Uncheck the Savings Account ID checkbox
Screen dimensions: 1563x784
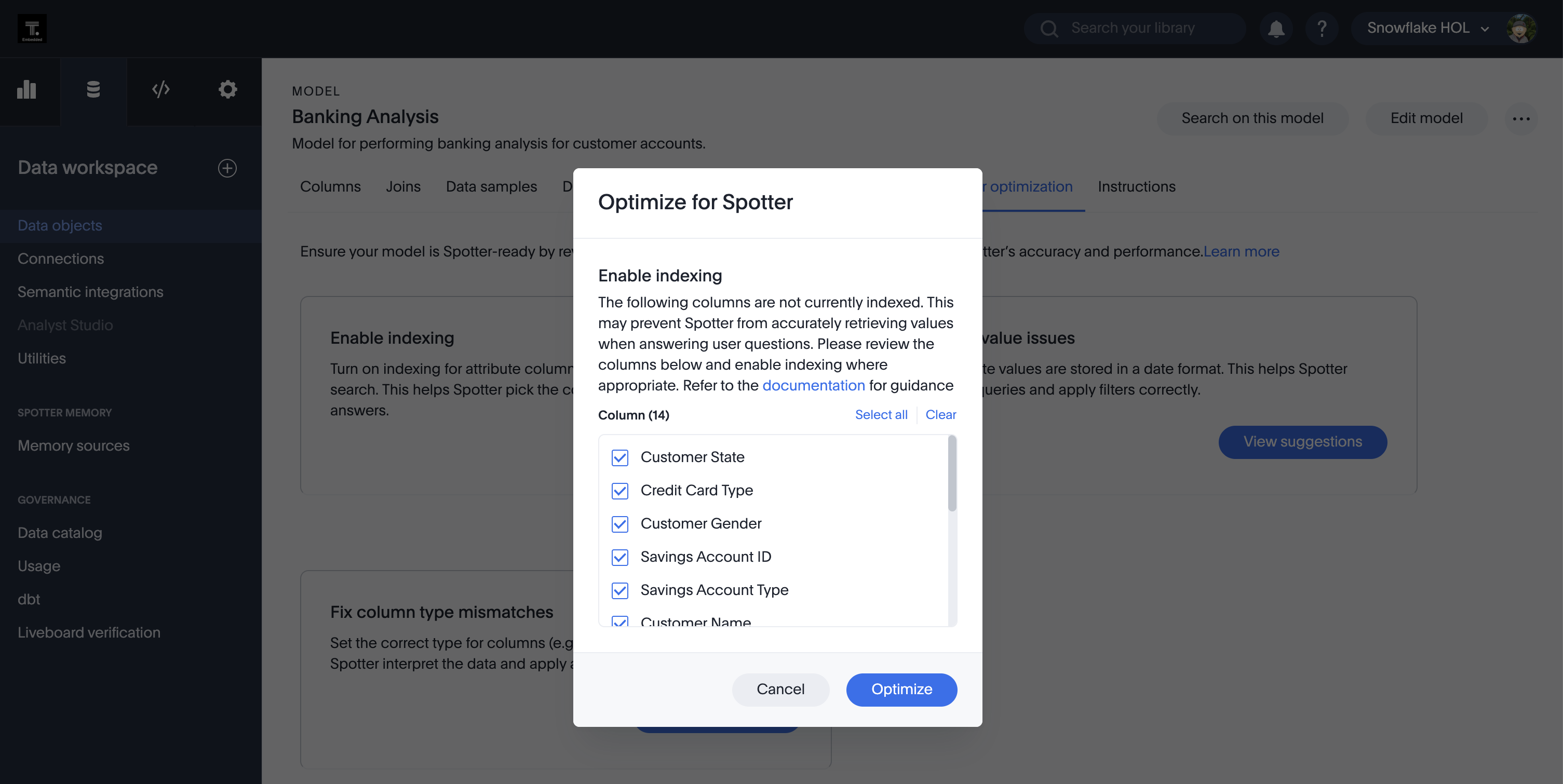click(x=619, y=557)
